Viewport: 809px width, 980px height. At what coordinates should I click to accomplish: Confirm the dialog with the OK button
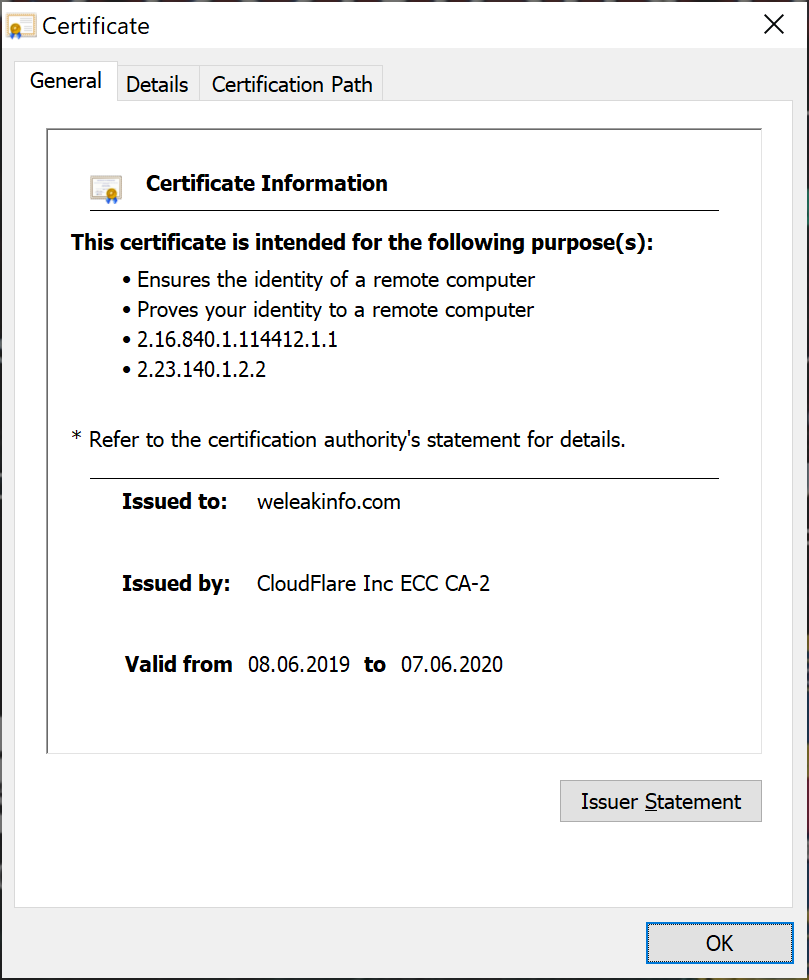point(719,942)
